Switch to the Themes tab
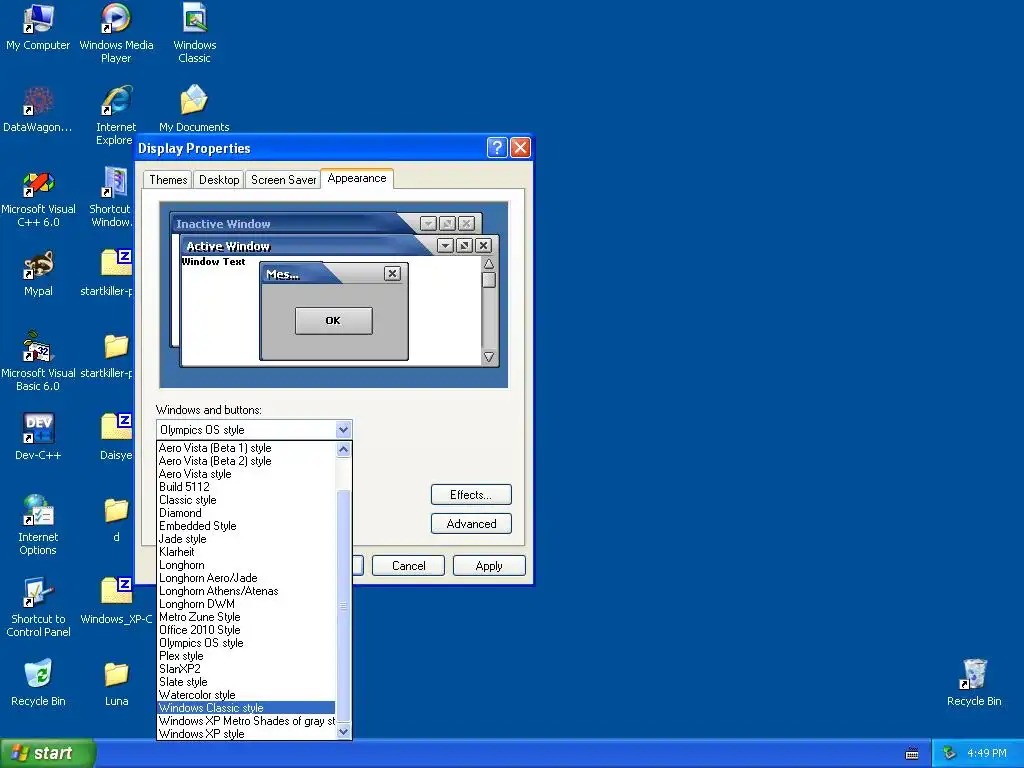This screenshot has height=768, width=1024. (x=168, y=180)
